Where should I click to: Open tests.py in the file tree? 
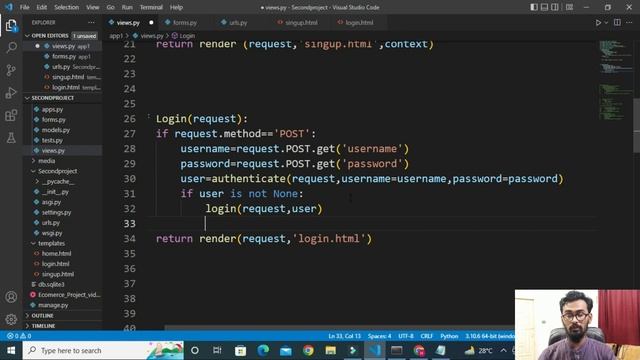[52, 140]
